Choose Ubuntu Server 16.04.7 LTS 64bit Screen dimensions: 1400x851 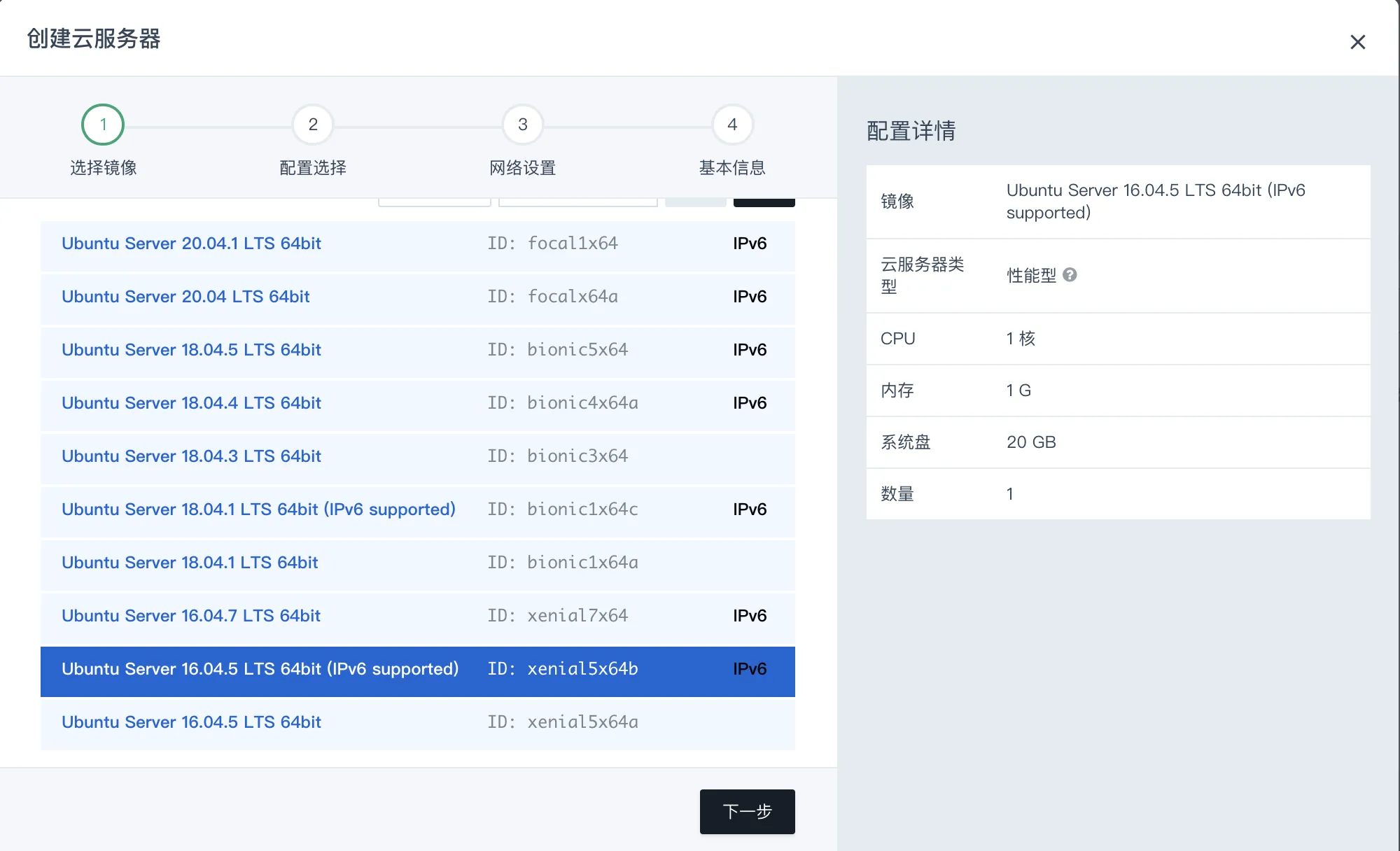click(191, 616)
